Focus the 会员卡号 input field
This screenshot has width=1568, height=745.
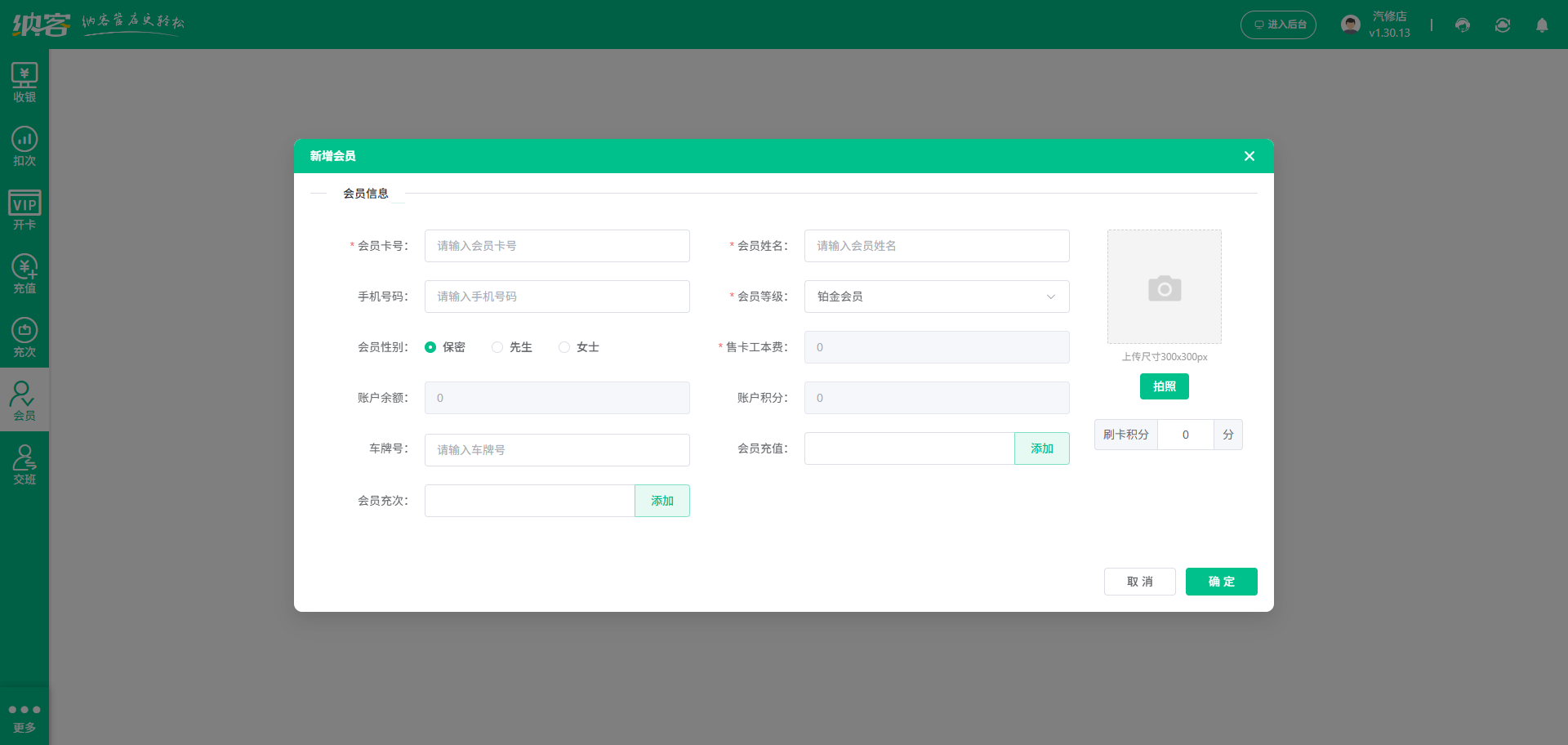pos(557,246)
